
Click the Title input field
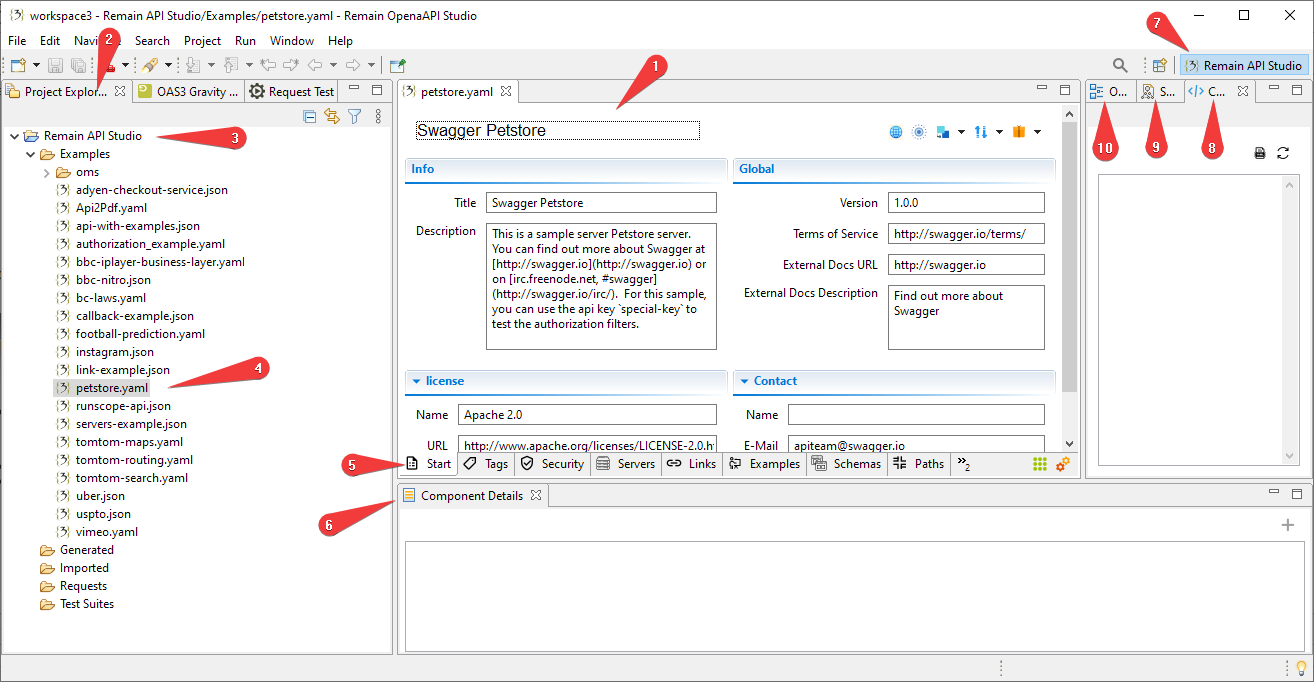(601, 202)
